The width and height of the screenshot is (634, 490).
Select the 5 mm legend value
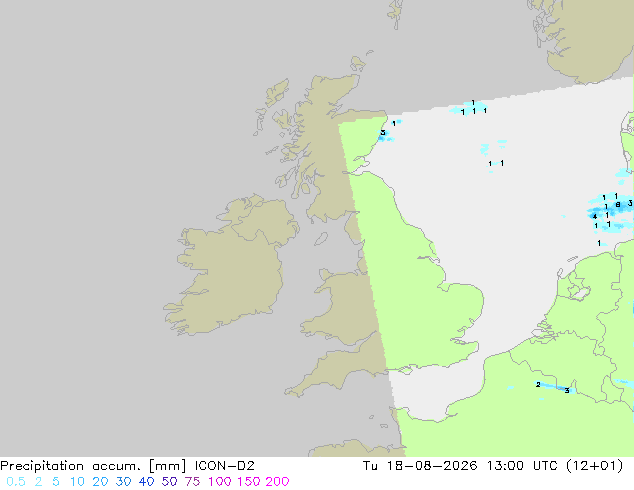56,482
